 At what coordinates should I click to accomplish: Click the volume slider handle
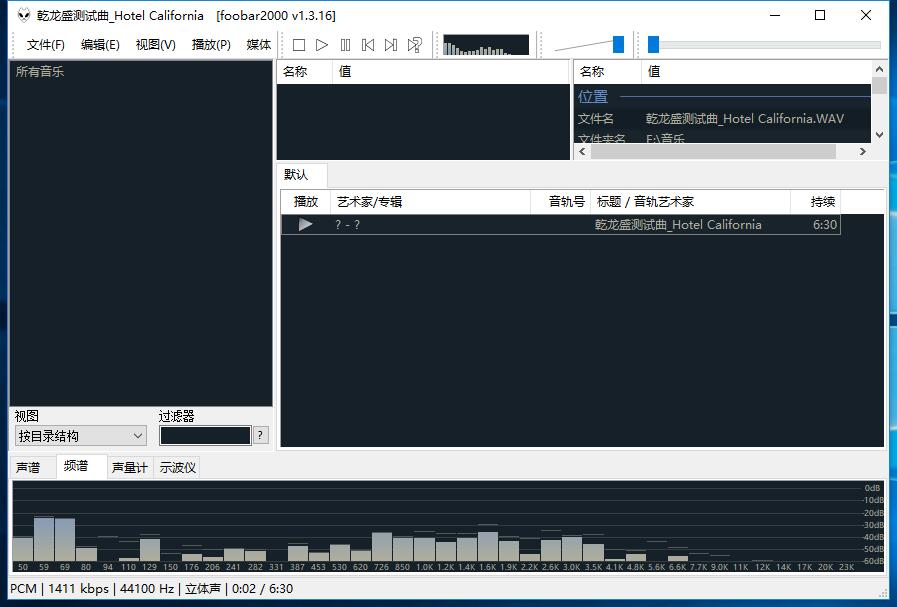(618, 44)
